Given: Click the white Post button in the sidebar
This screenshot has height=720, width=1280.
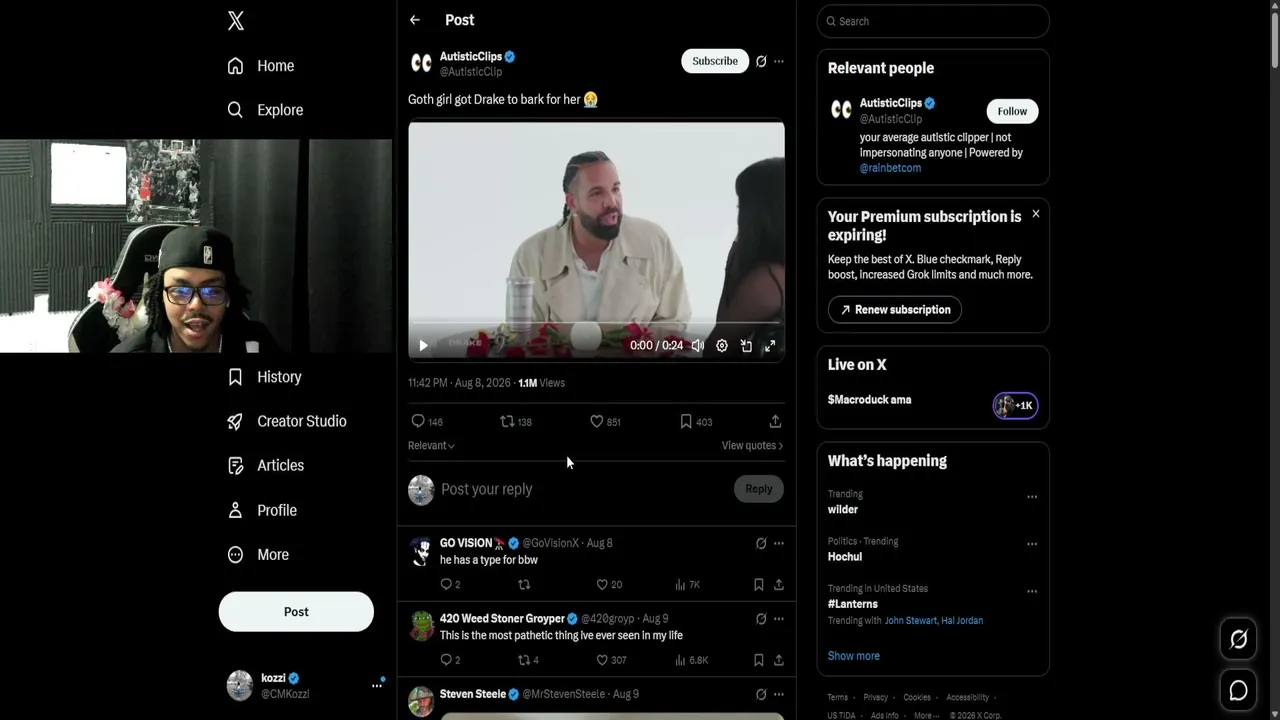Looking at the screenshot, I should [296, 612].
